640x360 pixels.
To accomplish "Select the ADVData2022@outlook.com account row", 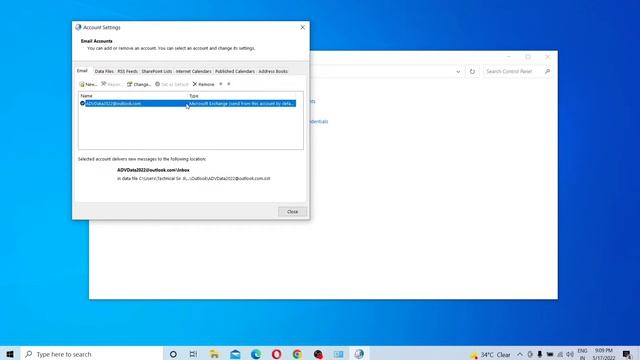I will click(188, 103).
